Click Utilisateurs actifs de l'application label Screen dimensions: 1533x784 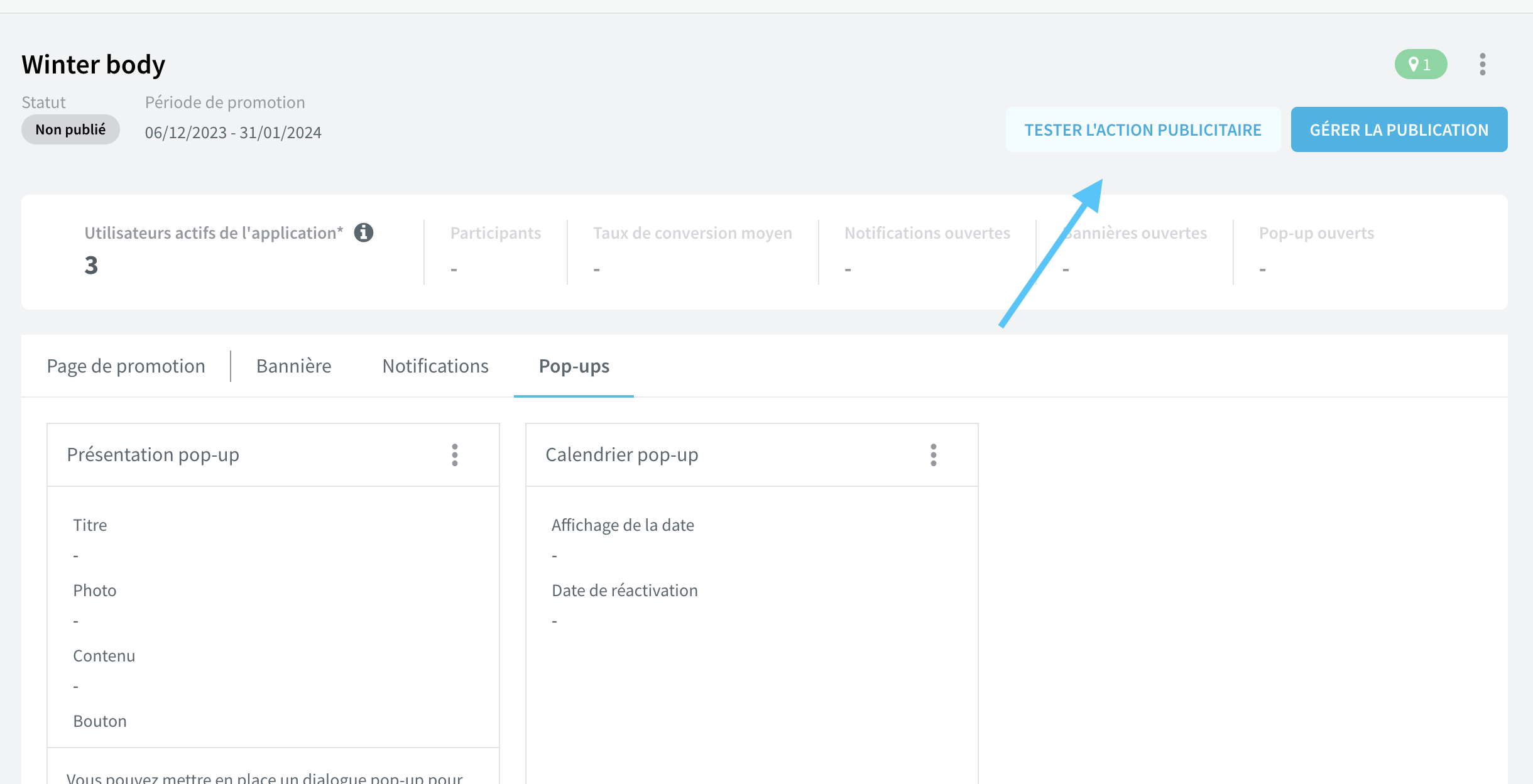[214, 233]
